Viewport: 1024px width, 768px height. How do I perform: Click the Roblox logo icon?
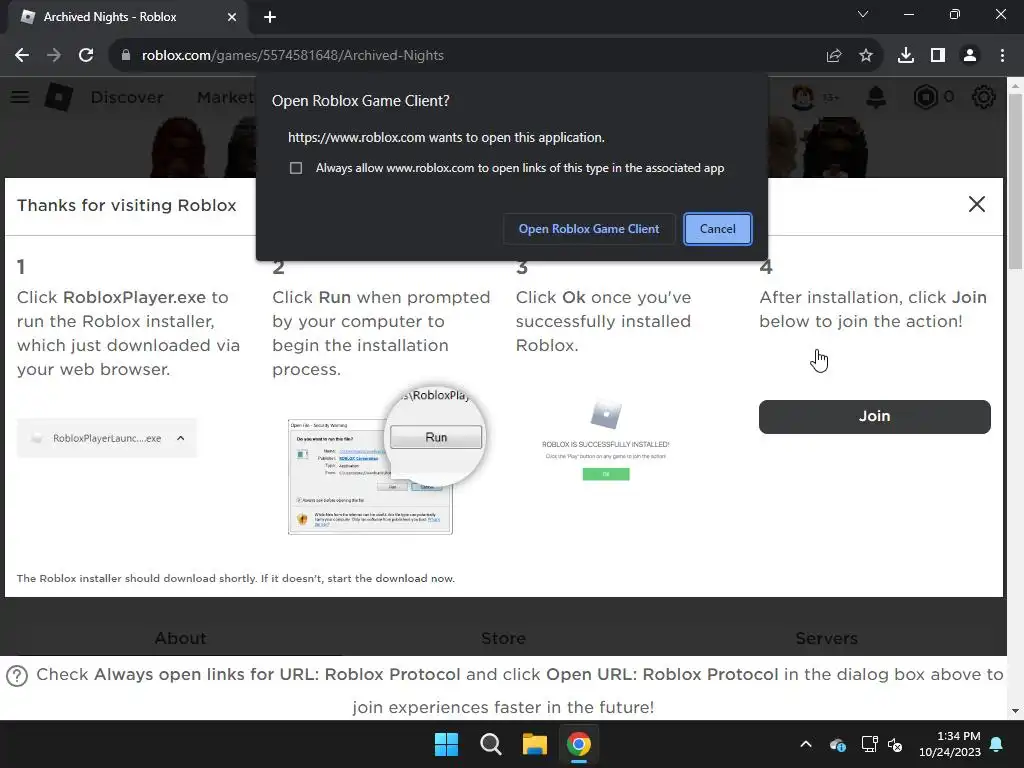click(x=59, y=97)
